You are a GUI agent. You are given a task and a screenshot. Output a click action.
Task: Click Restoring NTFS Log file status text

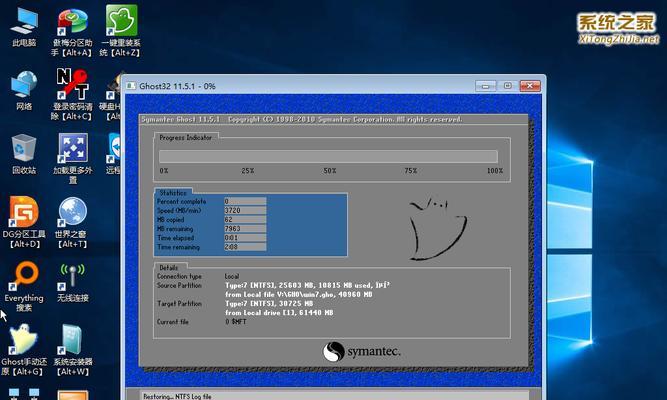pos(177,396)
